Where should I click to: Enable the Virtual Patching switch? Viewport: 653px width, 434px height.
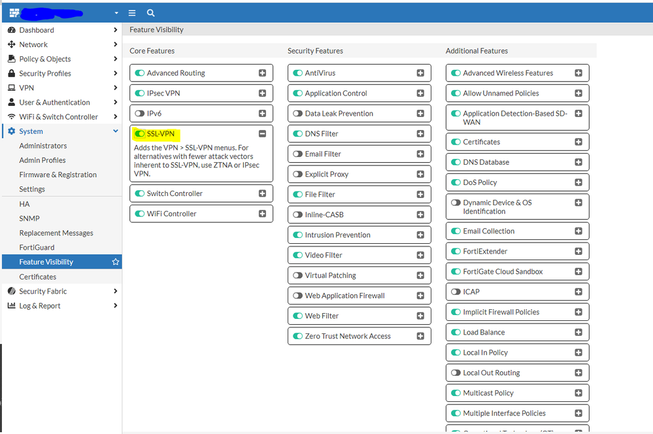point(298,275)
